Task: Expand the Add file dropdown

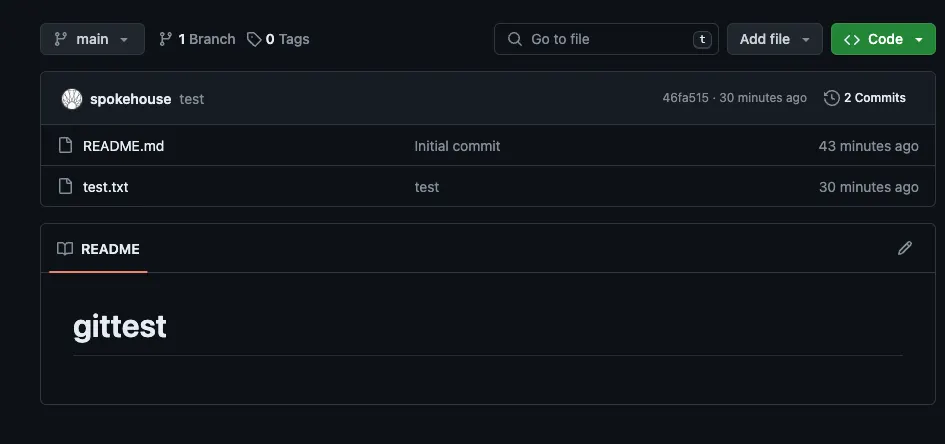Action: [x=774, y=39]
